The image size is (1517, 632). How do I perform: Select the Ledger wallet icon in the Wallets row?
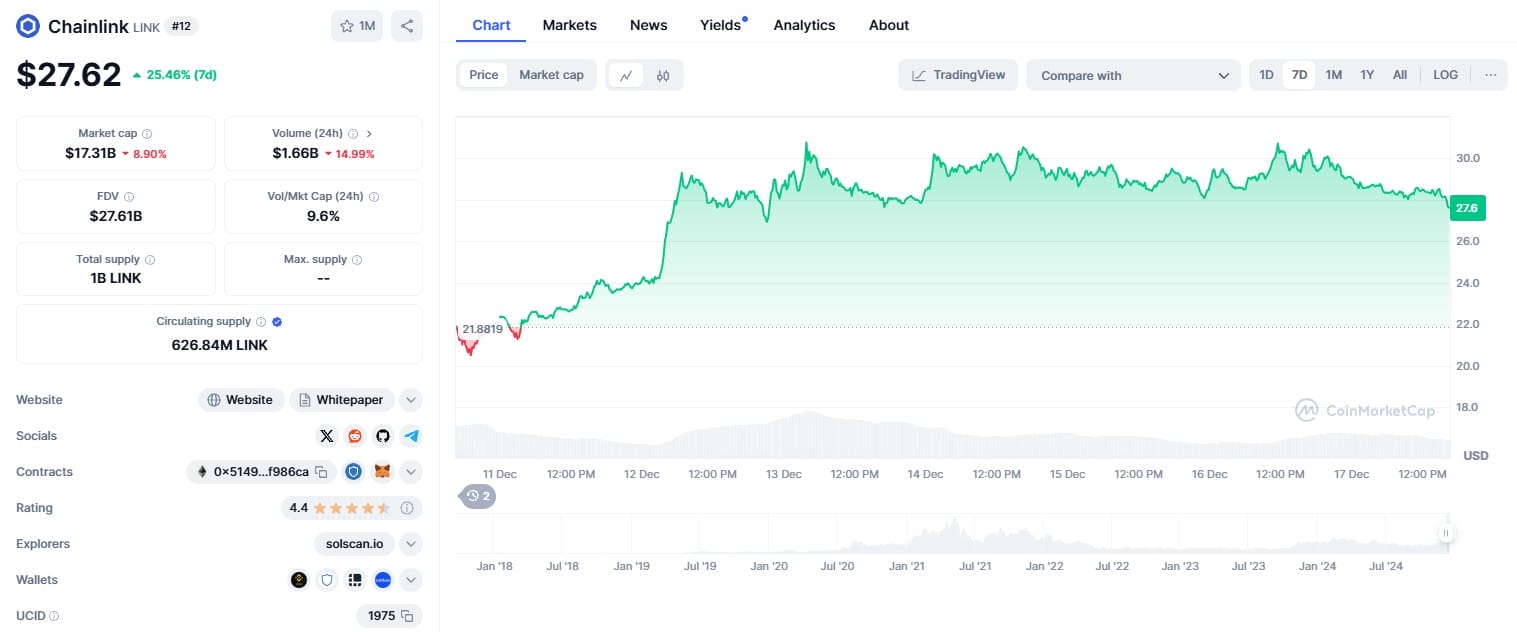[x=354, y=580]
